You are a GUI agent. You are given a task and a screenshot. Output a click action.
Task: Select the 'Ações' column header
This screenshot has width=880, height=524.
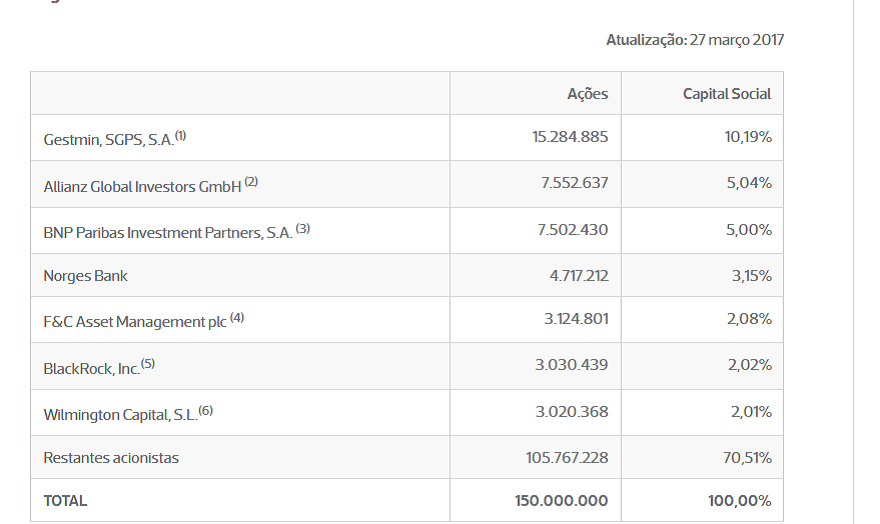click(x=588, y=94)
